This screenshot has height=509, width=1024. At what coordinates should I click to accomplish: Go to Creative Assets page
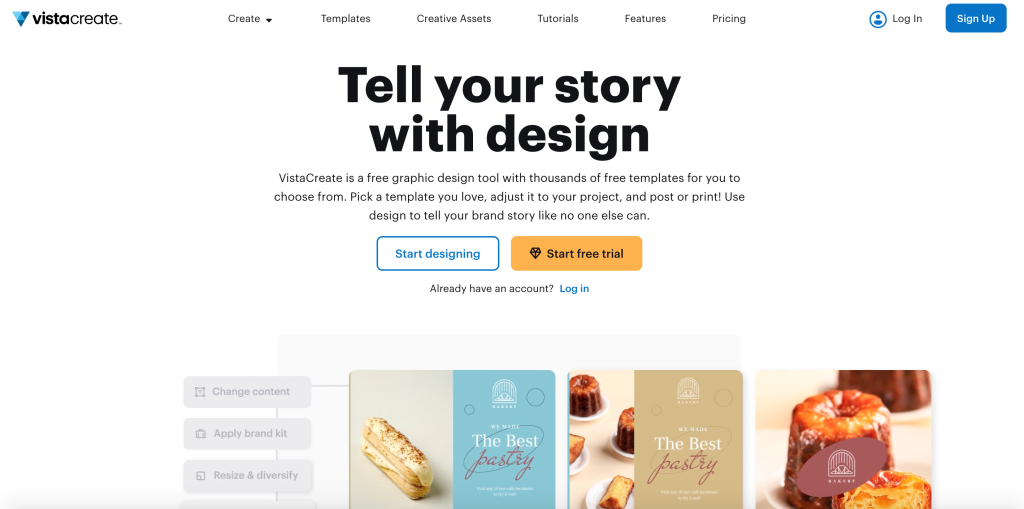point(454,19)
